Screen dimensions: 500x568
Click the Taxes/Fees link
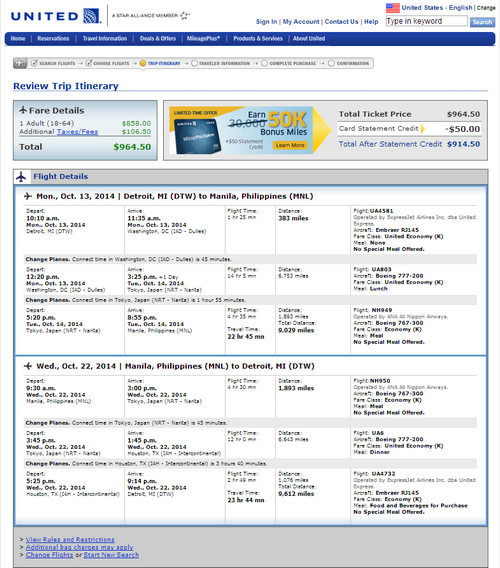(x=77, y=132)
